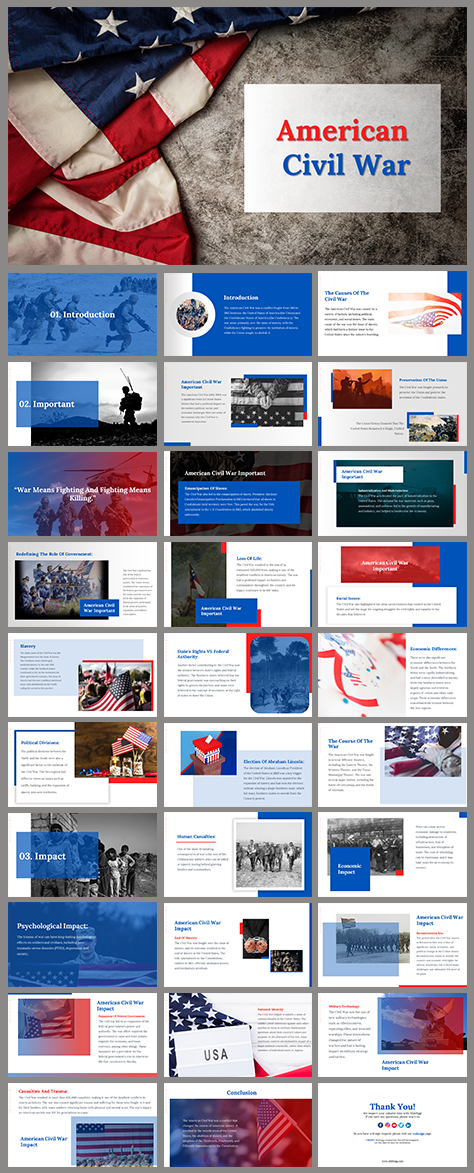Open the 'National Identity' USA slide
Image resolution: width=474 pixels, height=1173 pixels.
pyautogui.click(x=238, y=1035)
